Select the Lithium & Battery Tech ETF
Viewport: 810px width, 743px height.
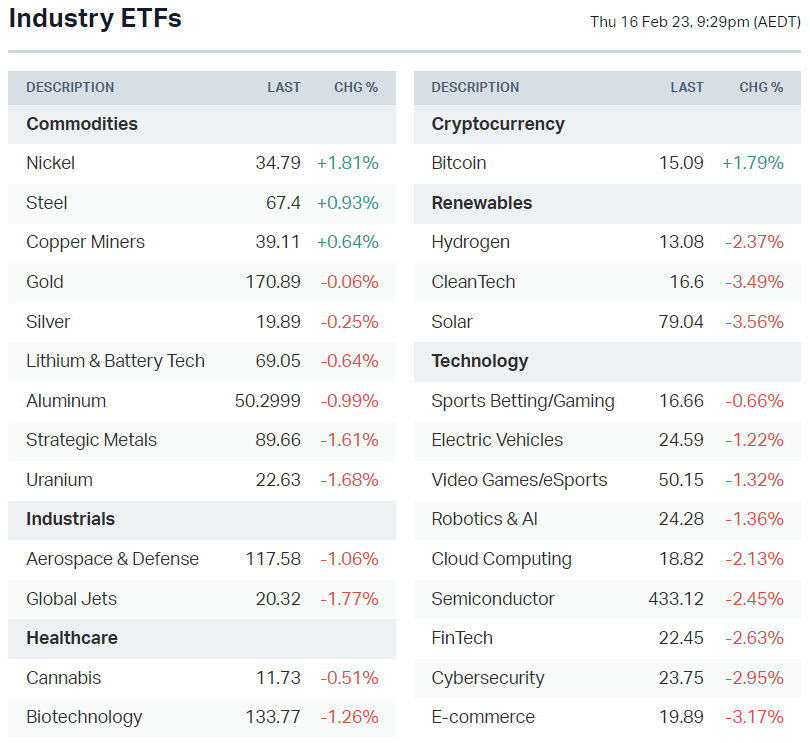(115, 361)
